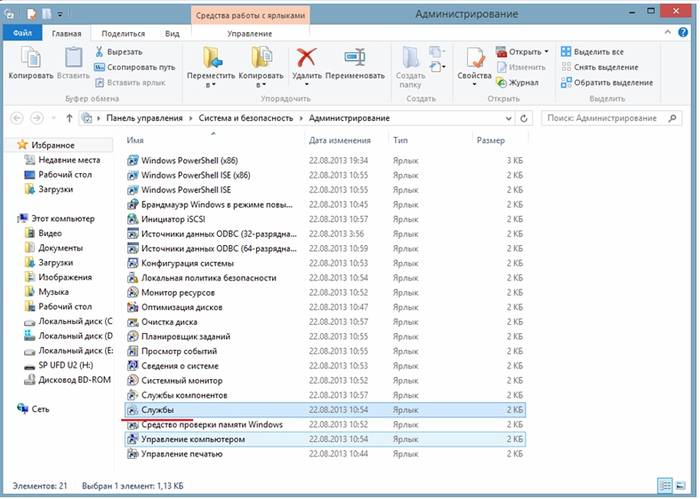Click Вставить ярлык command
The width and height of the screenshot is (700, 499).
click(x=130, y=83)
